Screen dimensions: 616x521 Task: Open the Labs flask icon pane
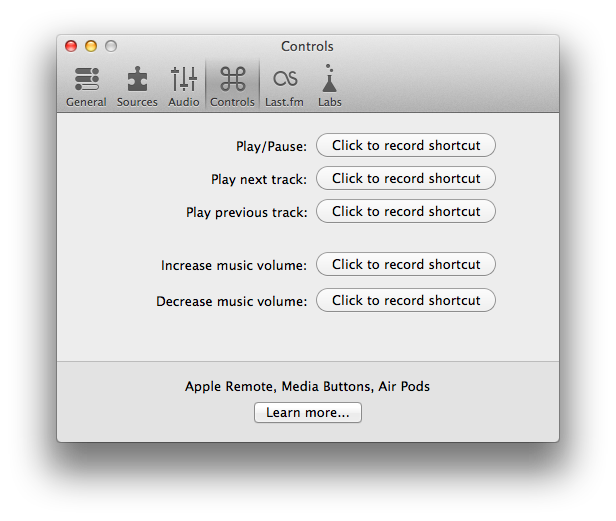click(x=329, y=86)
